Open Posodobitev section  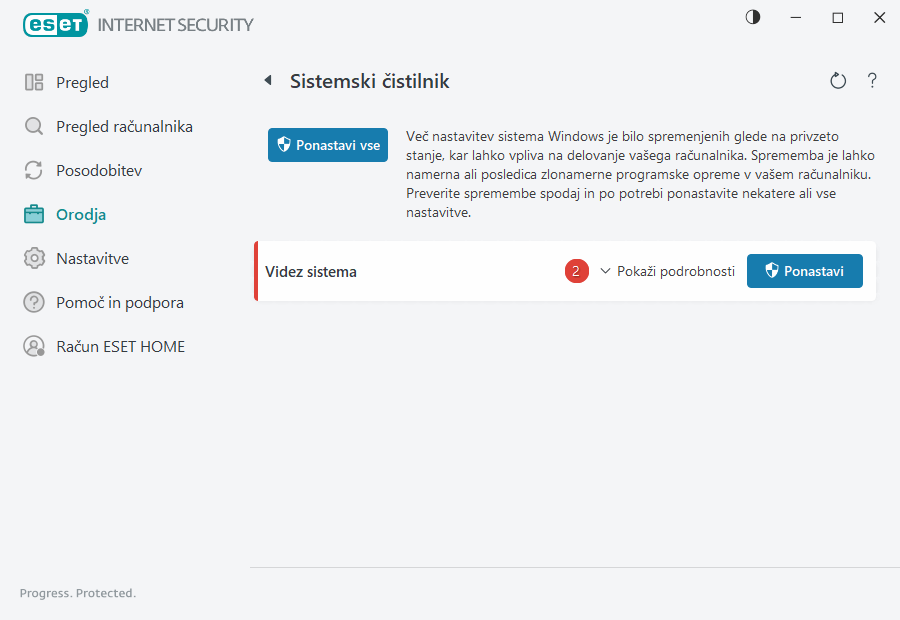[99, 171]
